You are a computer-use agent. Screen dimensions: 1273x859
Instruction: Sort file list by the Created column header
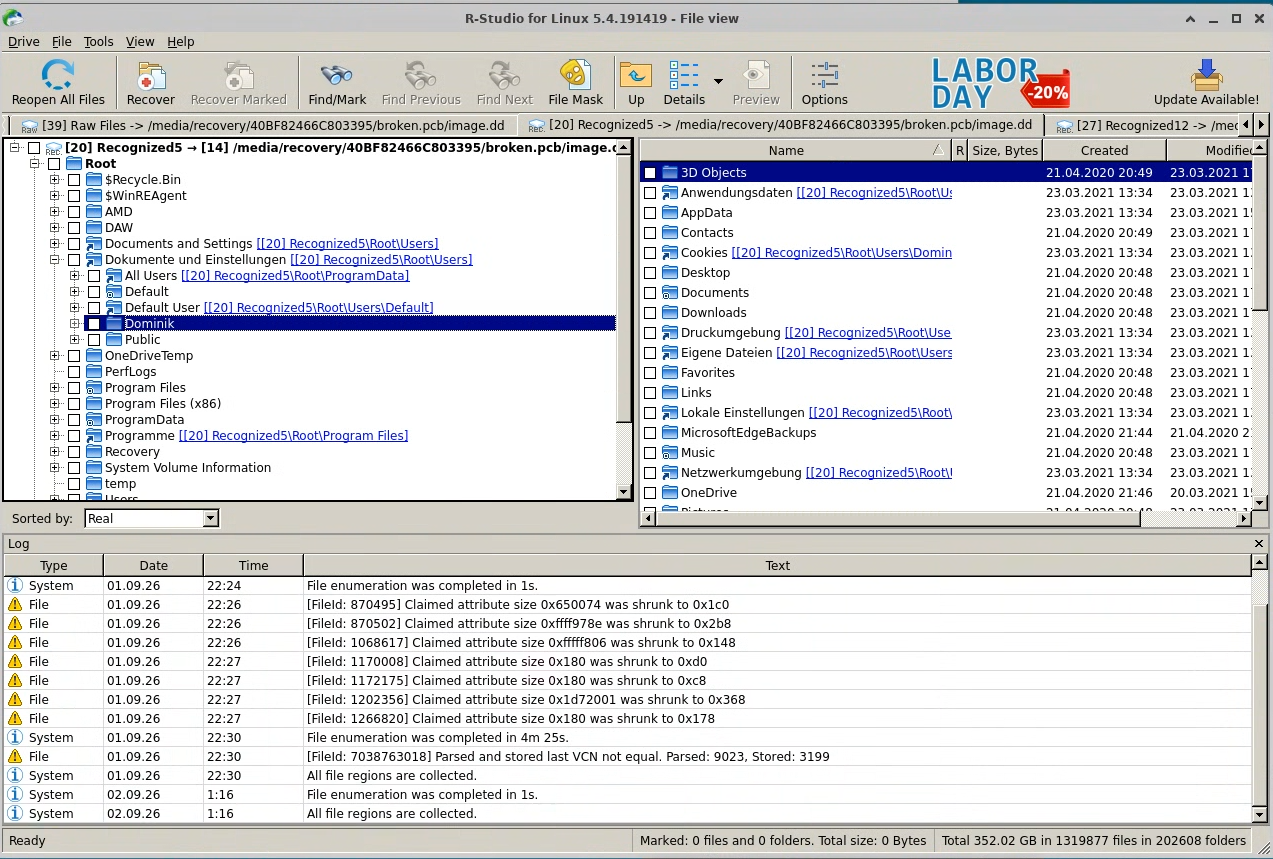click(x=1104, y=150)
